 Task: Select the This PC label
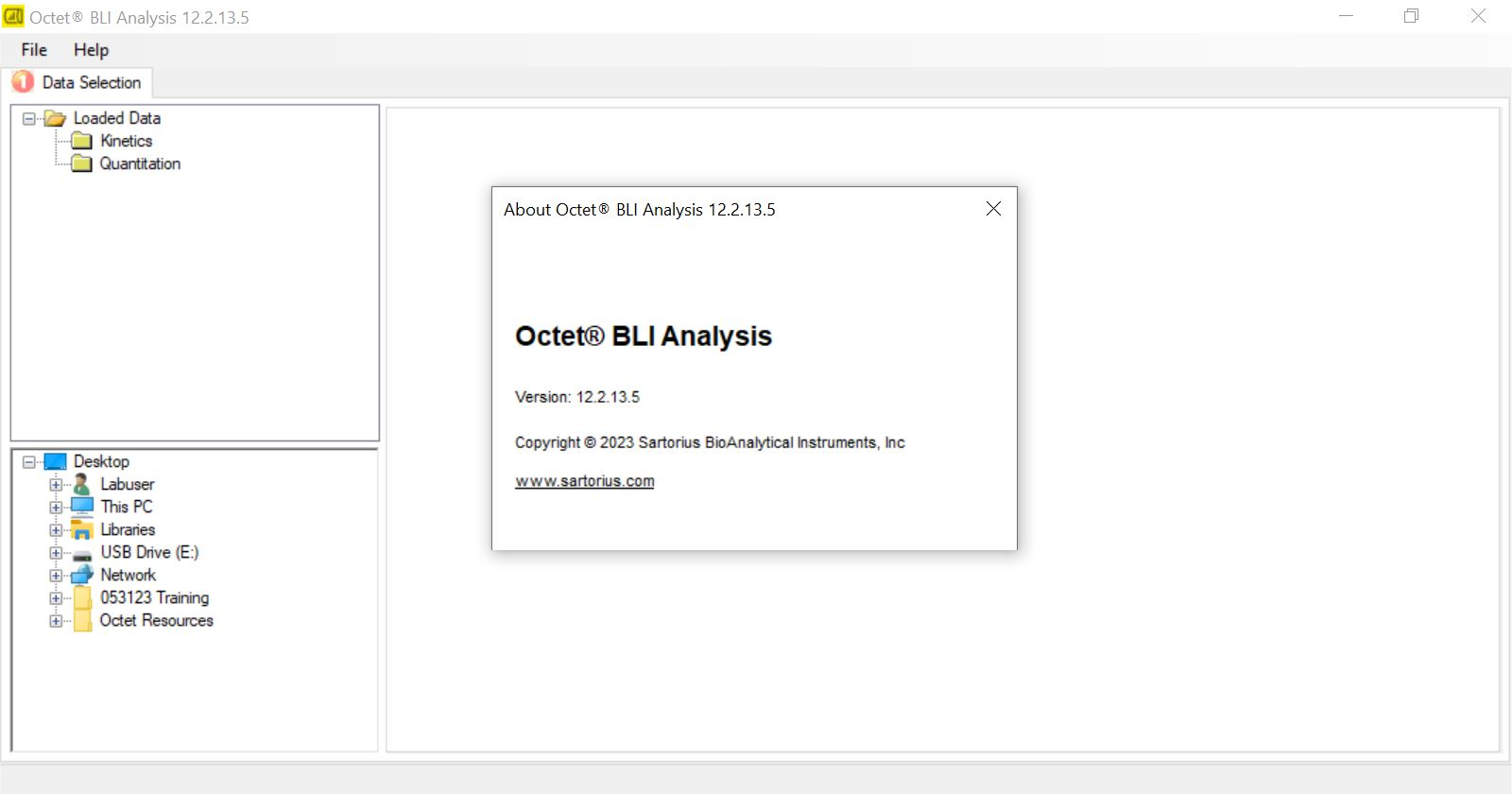click(x=127, y=507)
